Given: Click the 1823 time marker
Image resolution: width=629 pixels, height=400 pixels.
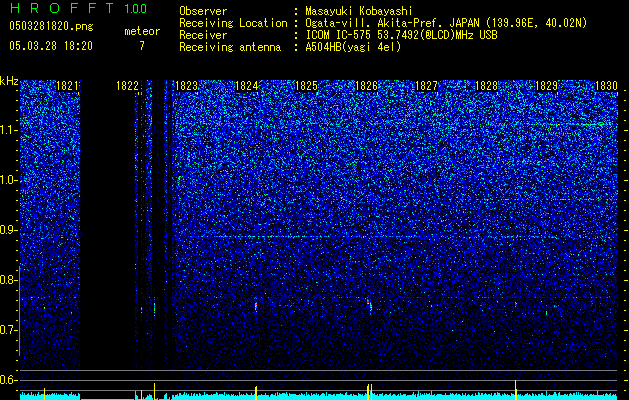Looking at the screenshot, I should 187,86.
